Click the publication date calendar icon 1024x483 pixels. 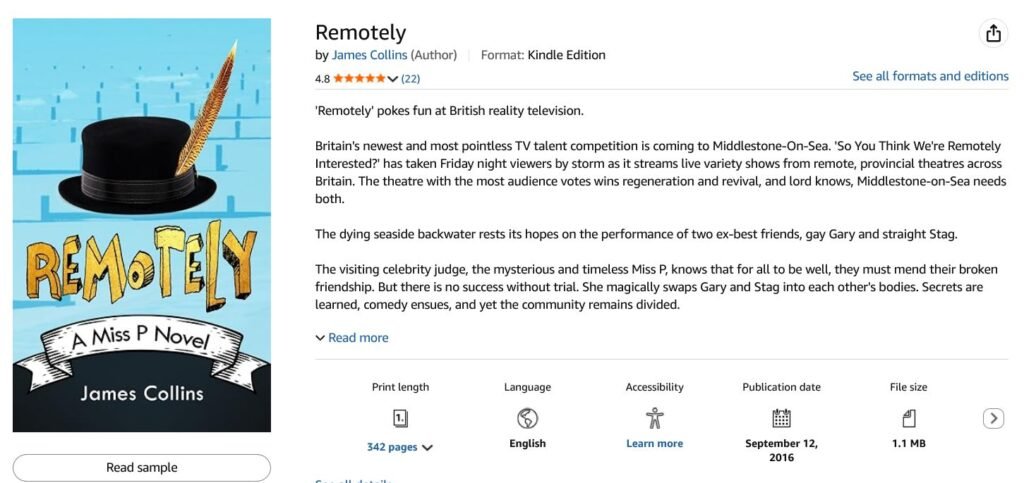781,418
